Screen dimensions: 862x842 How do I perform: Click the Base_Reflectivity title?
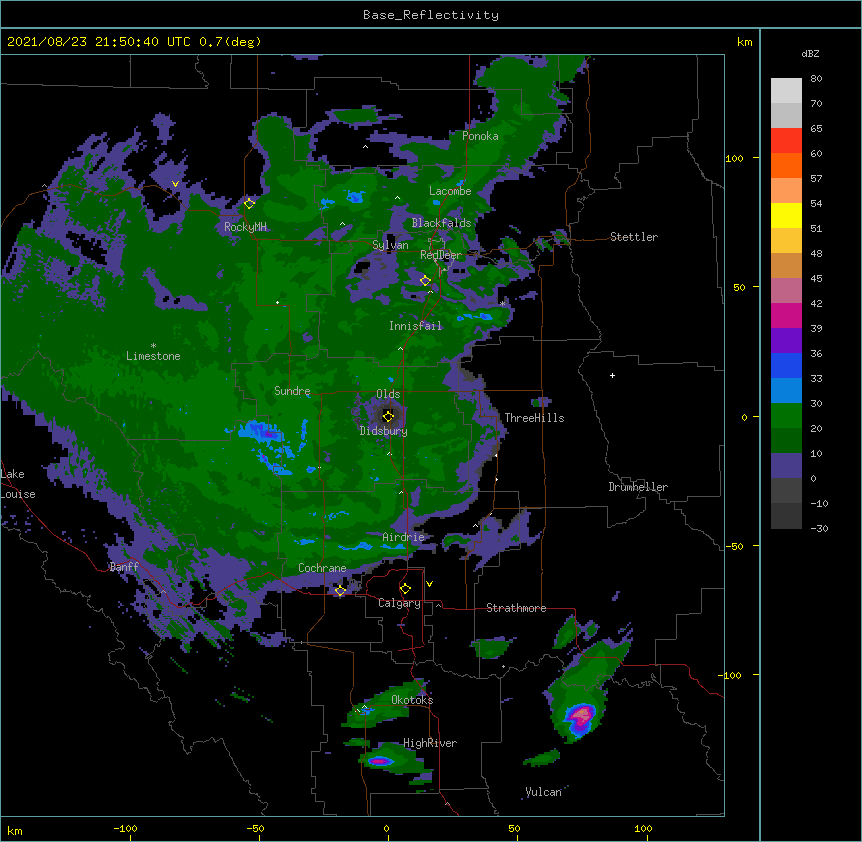click(x=431, y=15)
